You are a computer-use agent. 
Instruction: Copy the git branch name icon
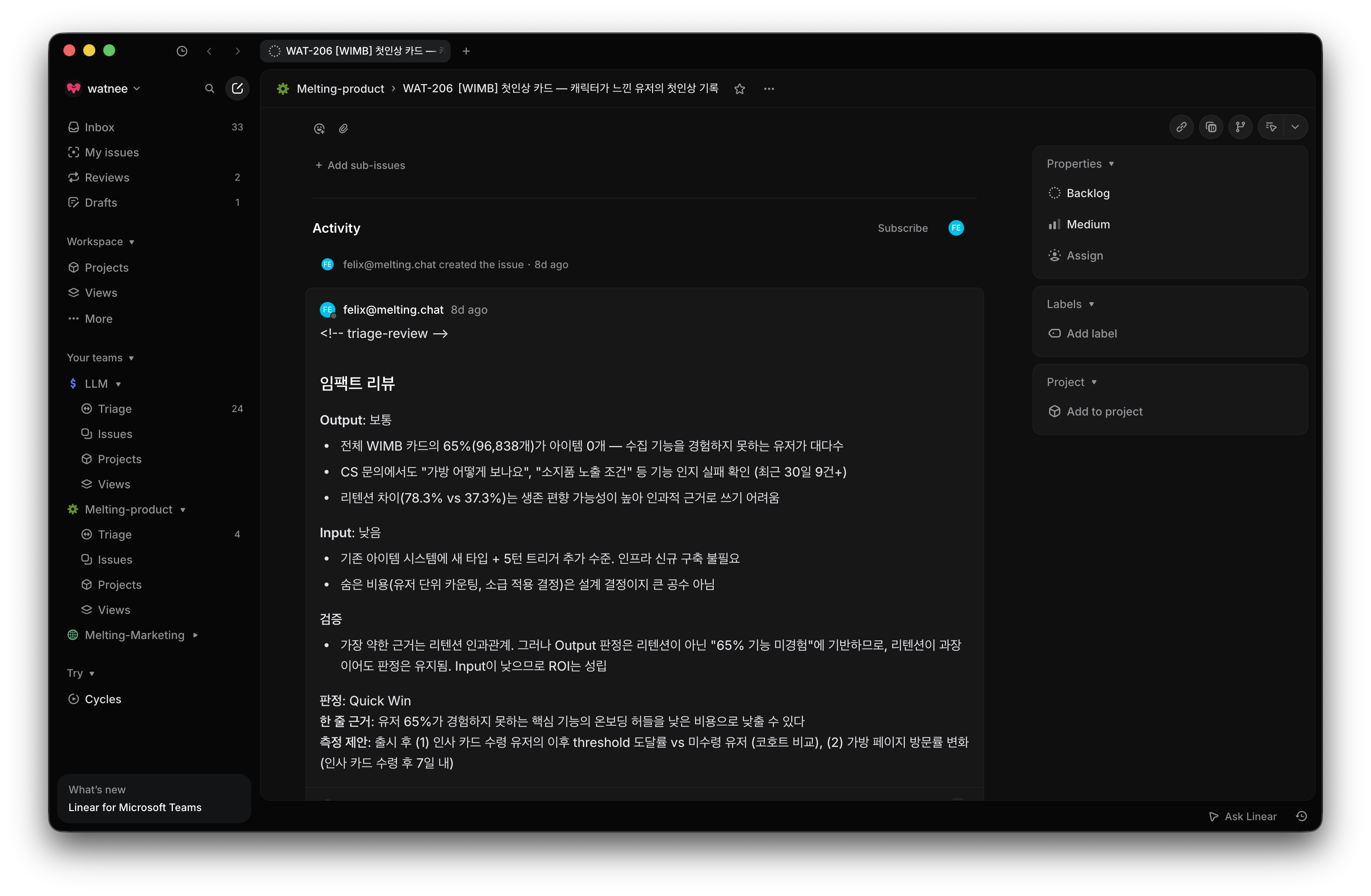(1240, 127)
